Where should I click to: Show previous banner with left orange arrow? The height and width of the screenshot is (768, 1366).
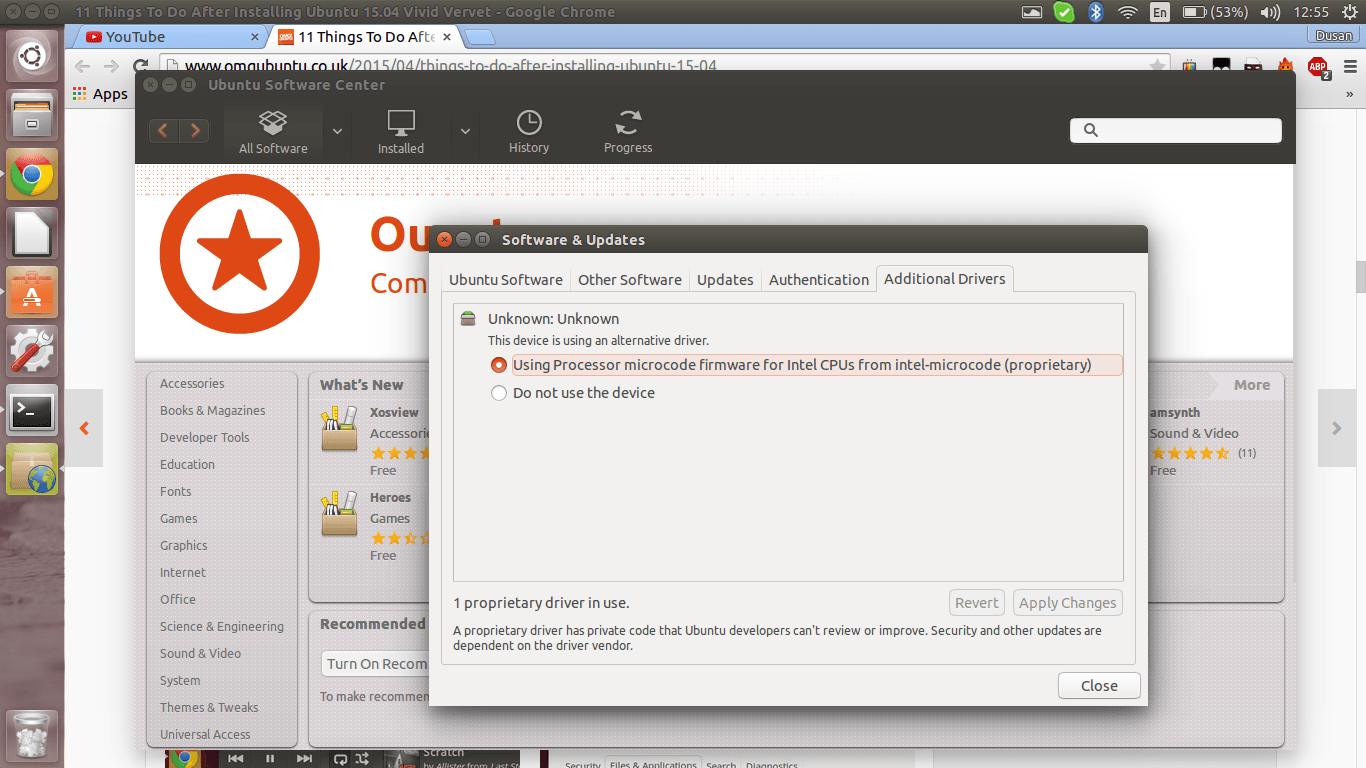point(84,428)
